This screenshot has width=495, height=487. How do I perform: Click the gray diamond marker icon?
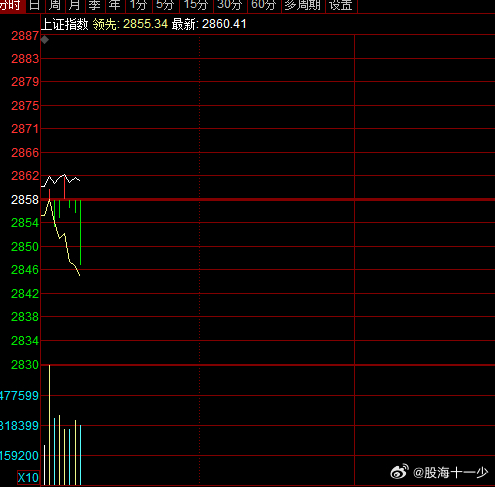(45, 40)
